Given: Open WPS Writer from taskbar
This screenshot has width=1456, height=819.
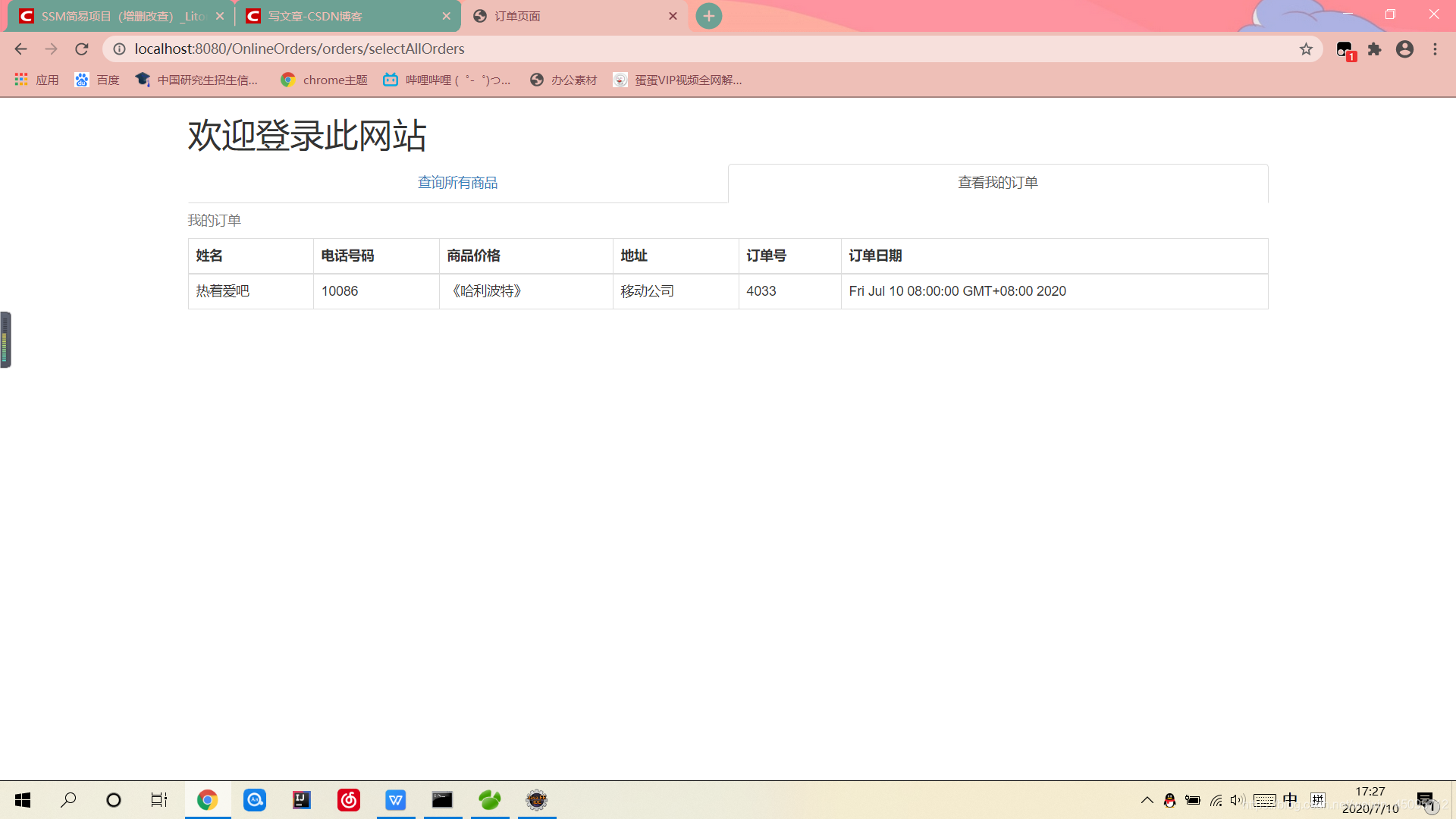Looking at the screenshot, I should (396, 800).
